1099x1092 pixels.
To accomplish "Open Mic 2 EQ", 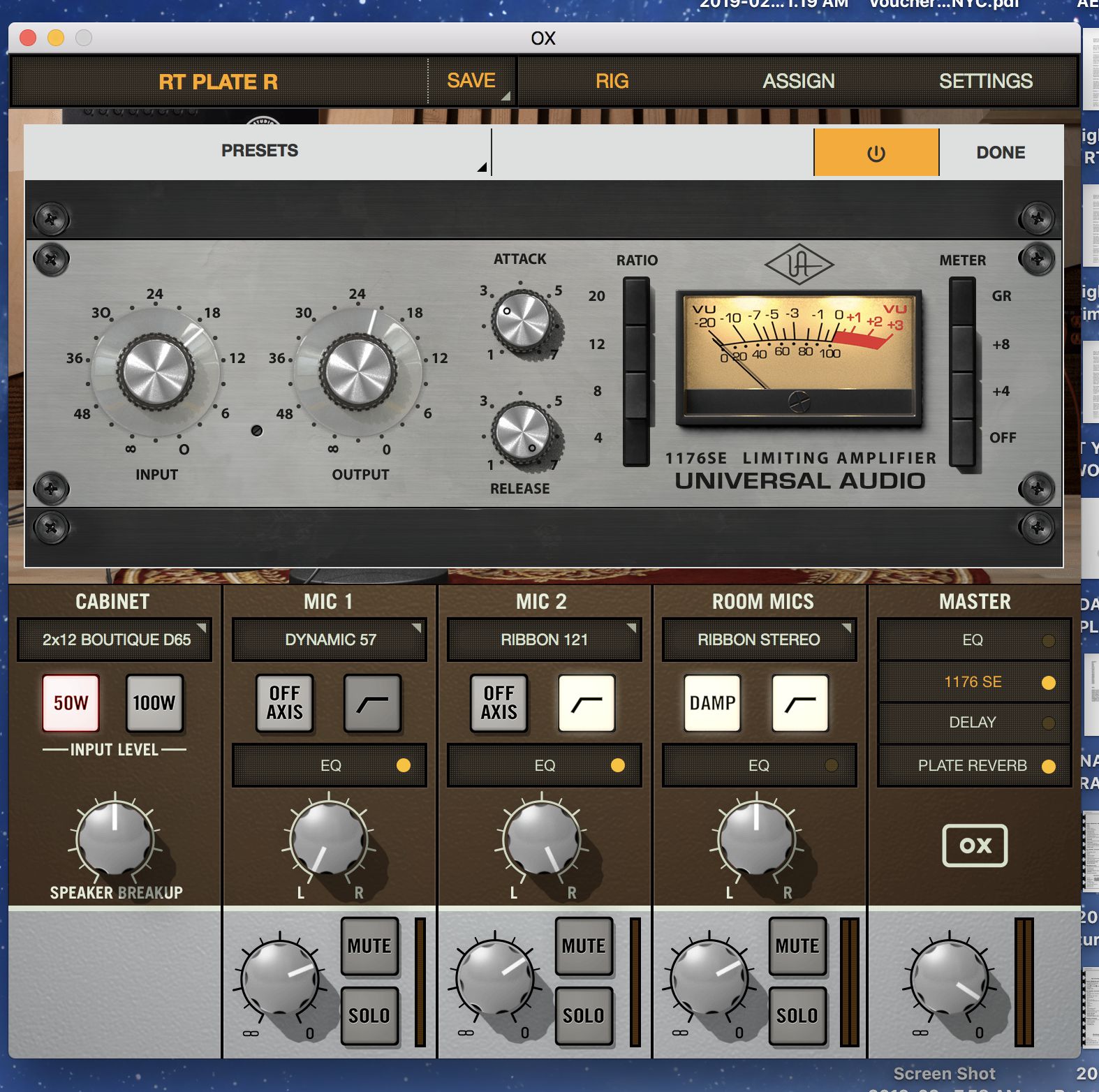I will (x=544, y=765).
